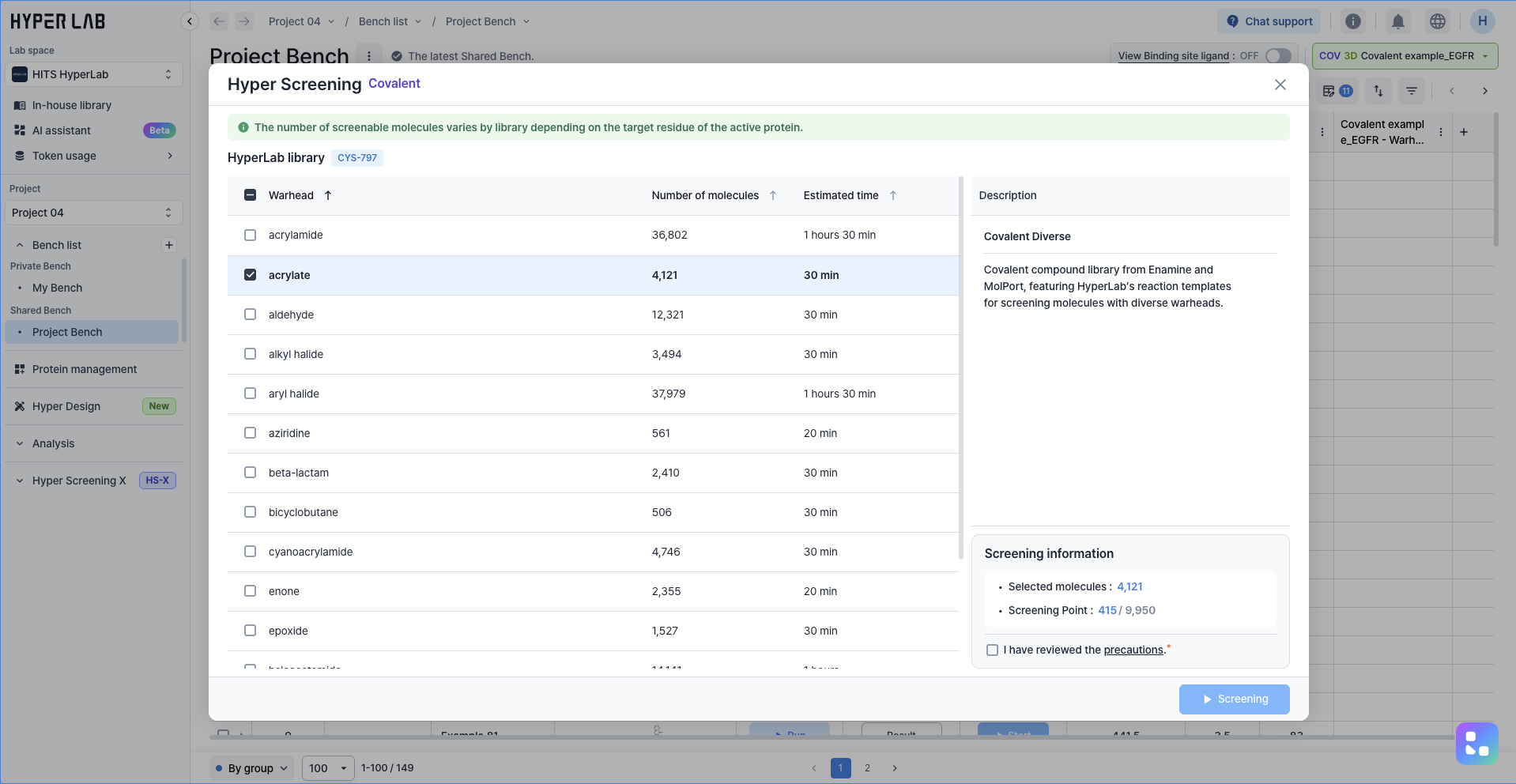
Task: Open the Project 04 project dropdown
Action: click(x=93, y=213)
